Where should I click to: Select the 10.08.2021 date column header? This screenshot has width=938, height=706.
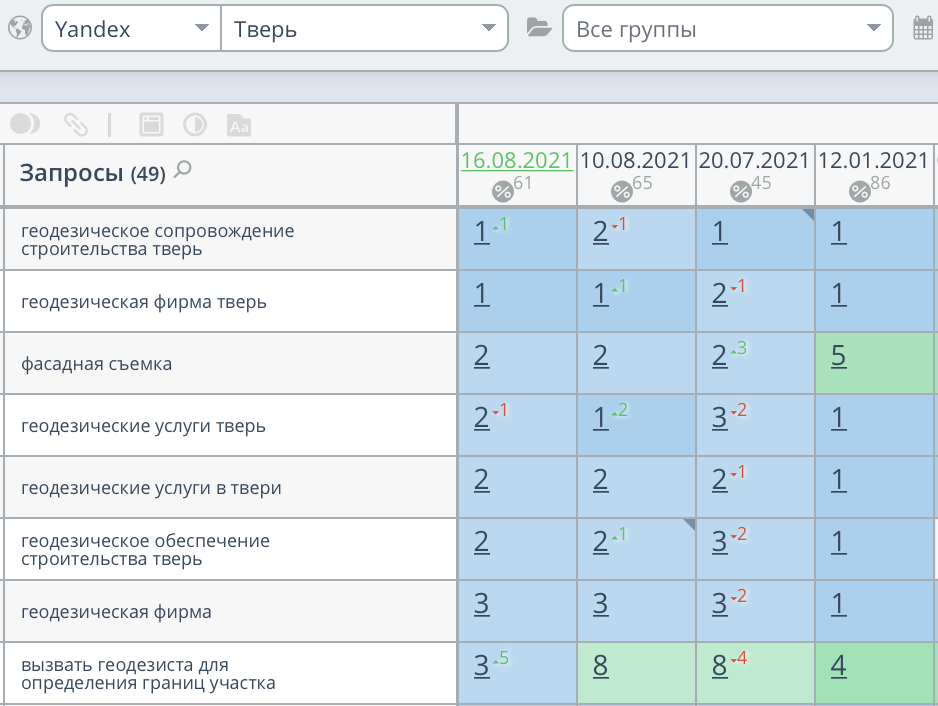coord(635,160)
